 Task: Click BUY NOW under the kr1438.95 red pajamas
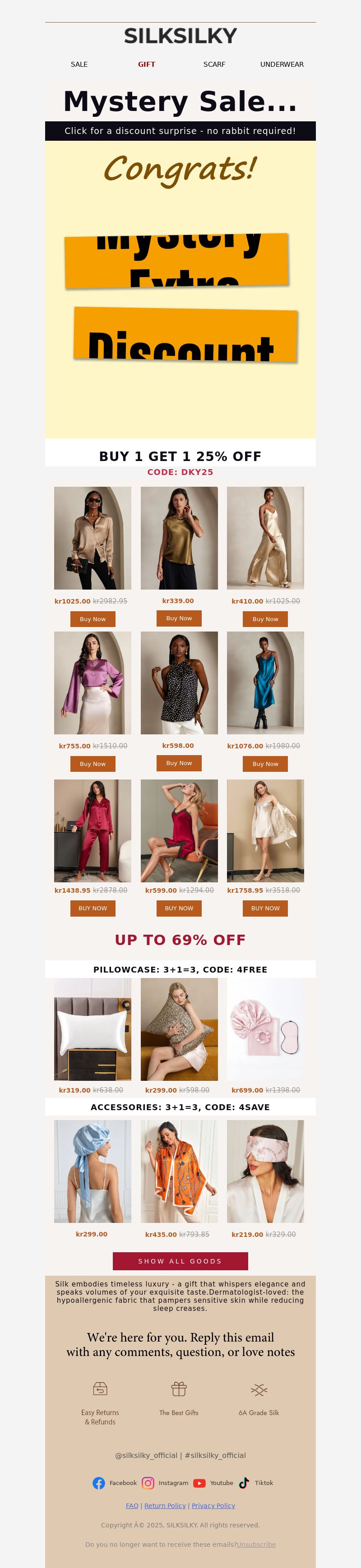(93, 908)
